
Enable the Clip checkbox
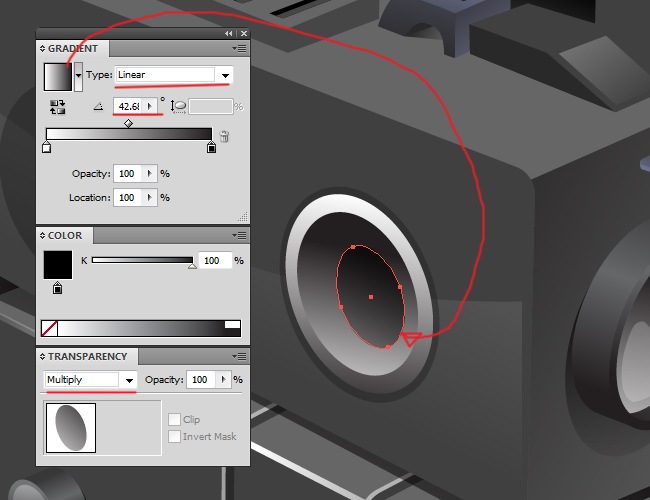point(175,420)
